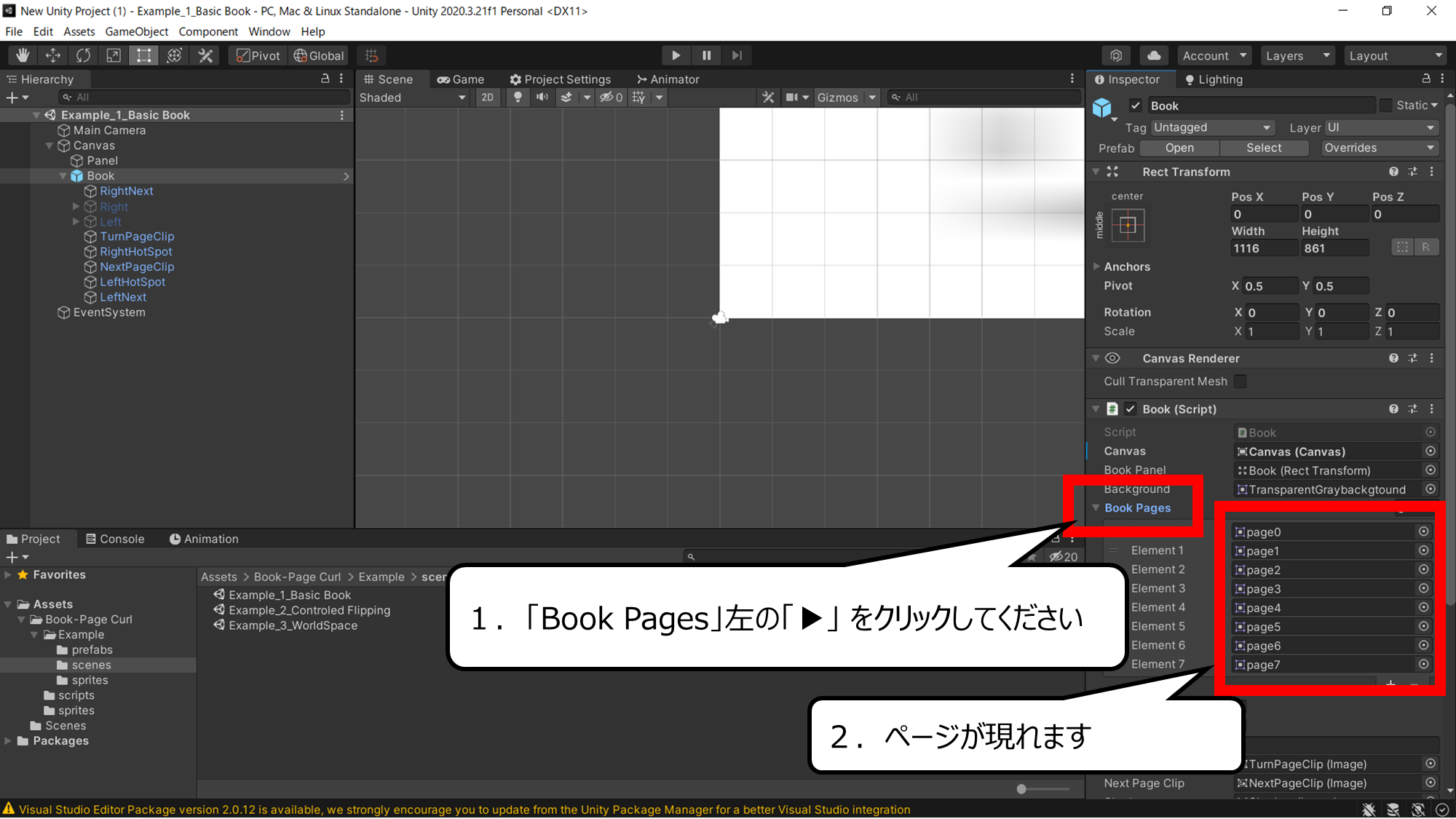
Task: Select RightHotSpot in Hierarchy
Action: [136, 251]
